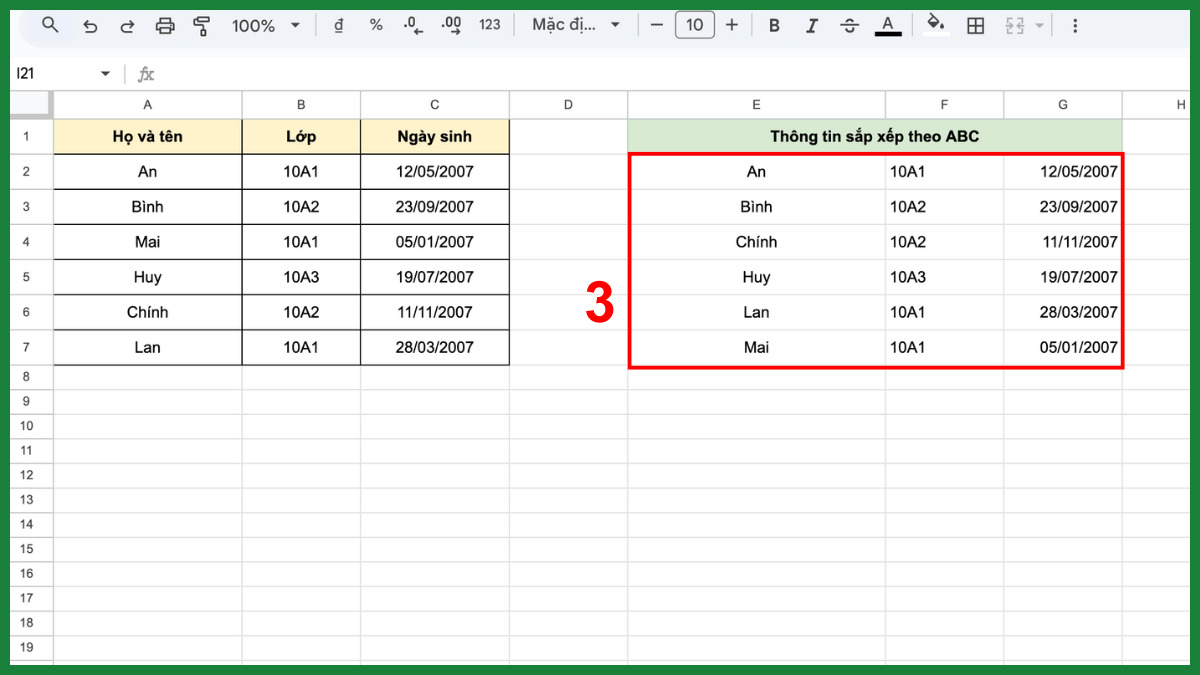Open the print dialog
1200x675 pixels.
(x=166, y=24)
